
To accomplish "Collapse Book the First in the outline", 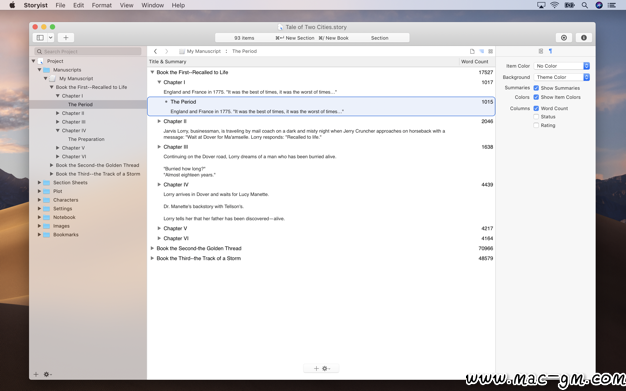I will point(152,72).
